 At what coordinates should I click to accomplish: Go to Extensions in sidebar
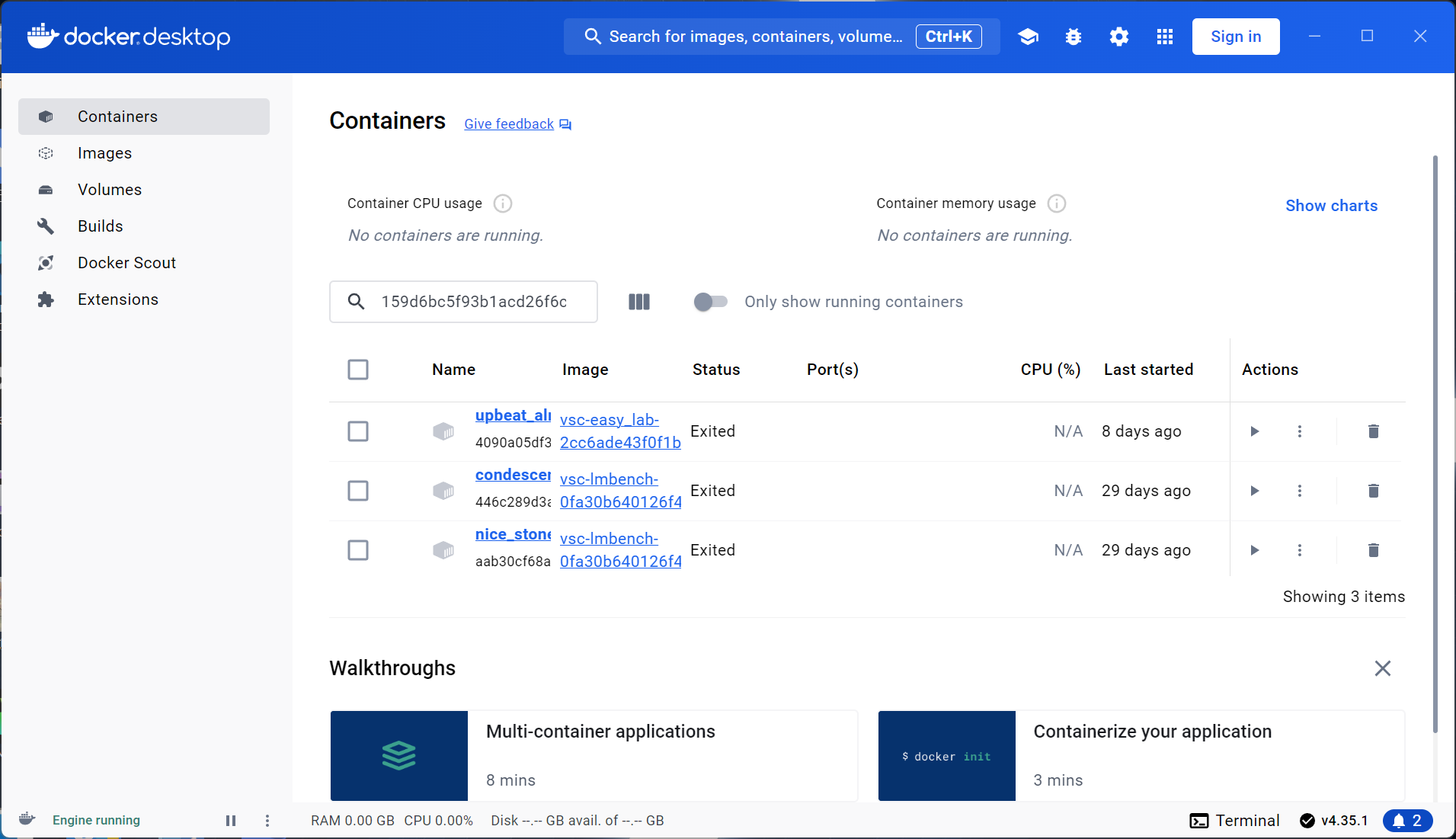(x=144, y=299)
